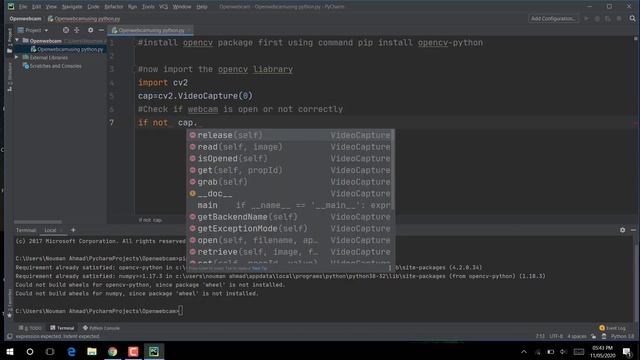Screen dimensions: 640x360
Task: Collapse the Openwebcam project folder
Action: pyautogui.click(x=17, y=40)
